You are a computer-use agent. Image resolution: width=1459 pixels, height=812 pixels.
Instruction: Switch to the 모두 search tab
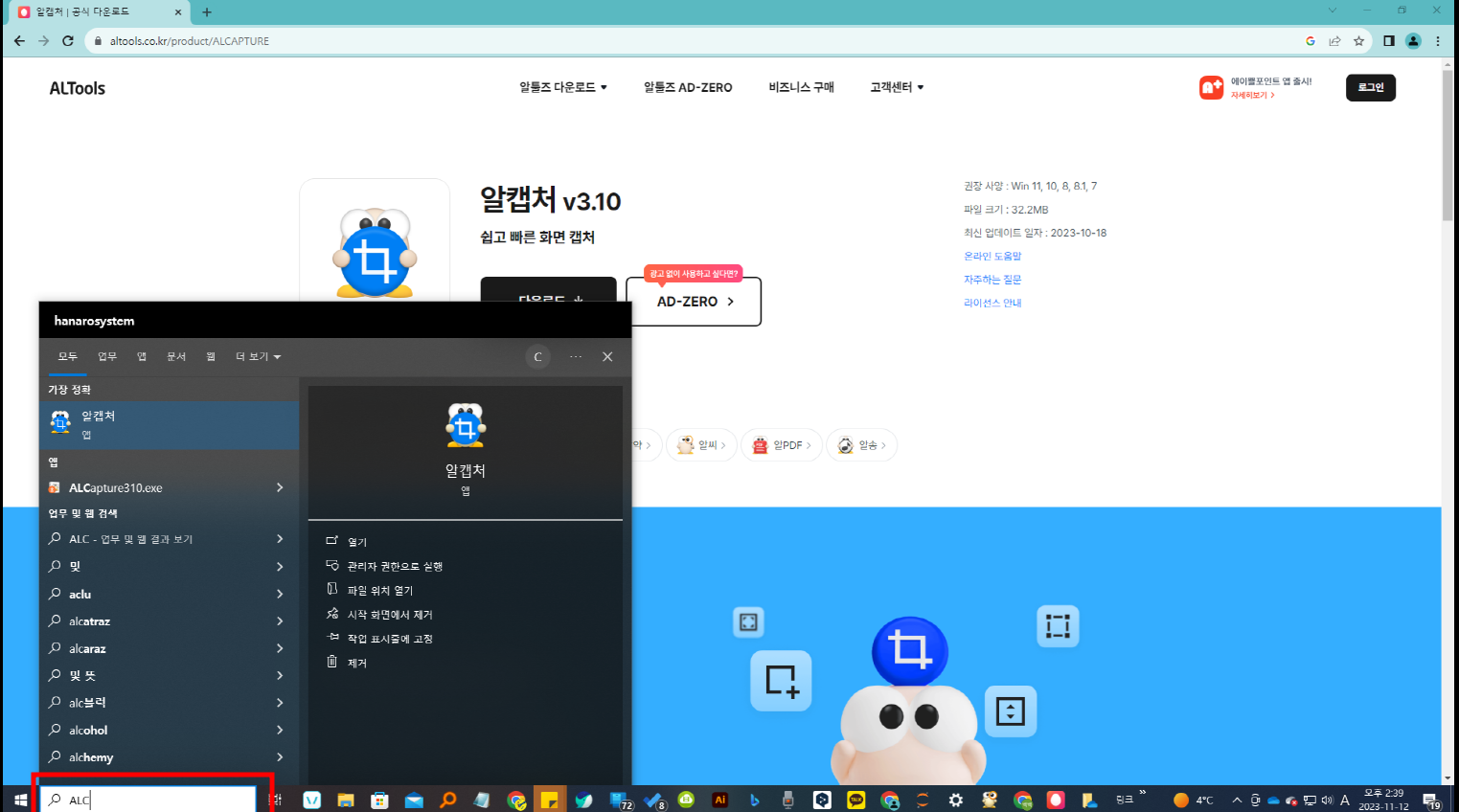click(67, 356)
